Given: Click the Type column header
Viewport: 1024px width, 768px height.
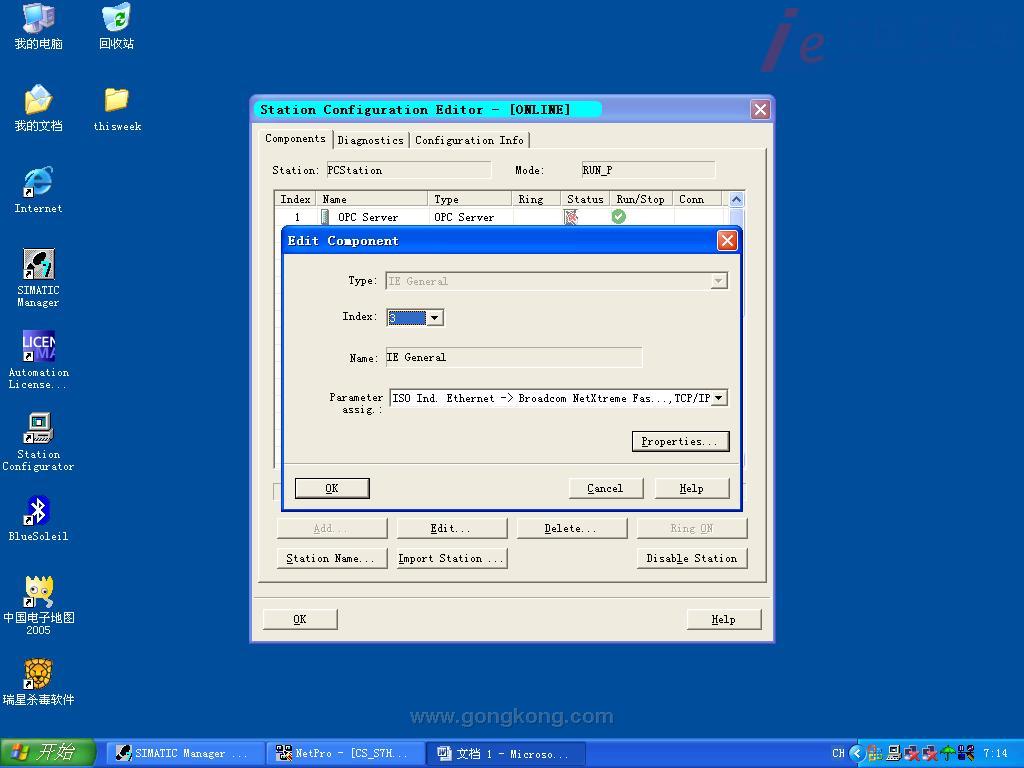Looking at the screenshot, I should coord(470,199).
